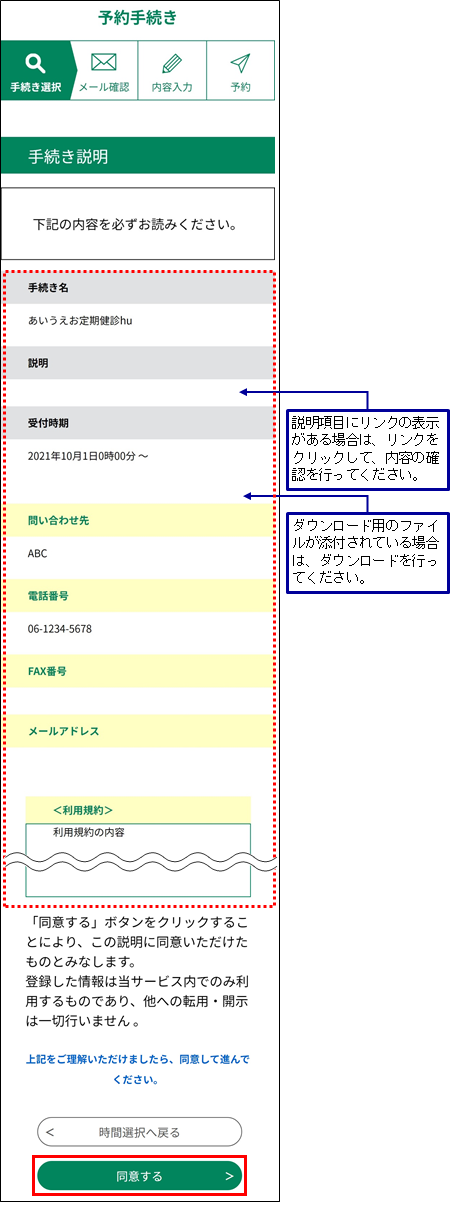
Task: Click the right chevron on 同意する
Action: [x=229, y=1176]
